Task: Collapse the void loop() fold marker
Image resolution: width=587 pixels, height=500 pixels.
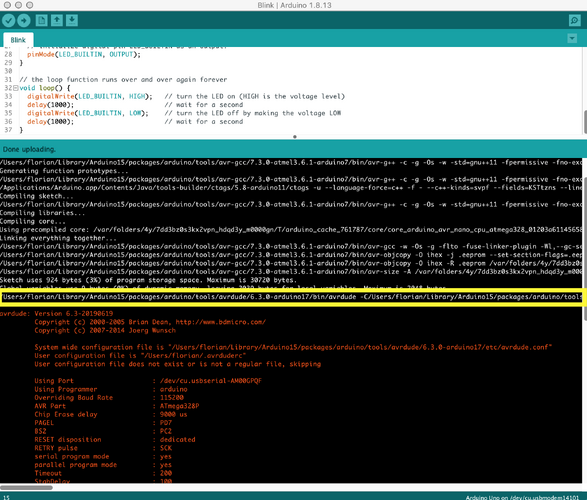Action: click(15, 88)
